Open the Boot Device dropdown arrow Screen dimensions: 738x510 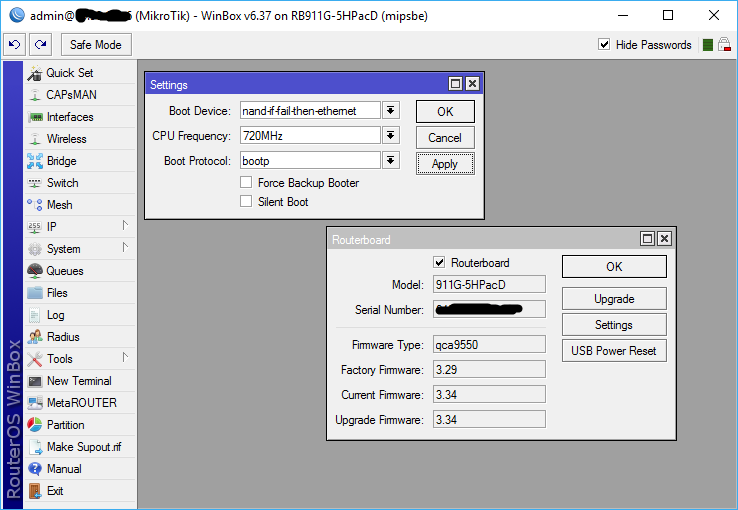(x=391, y=111)
